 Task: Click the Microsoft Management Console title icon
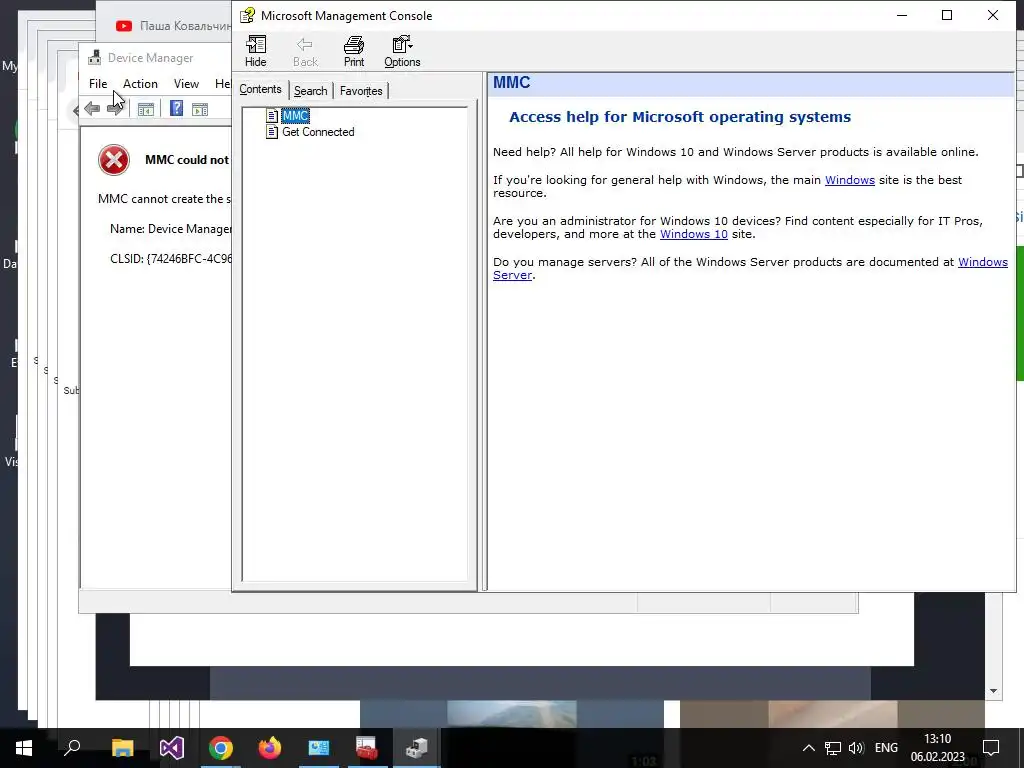click(247, 15)
